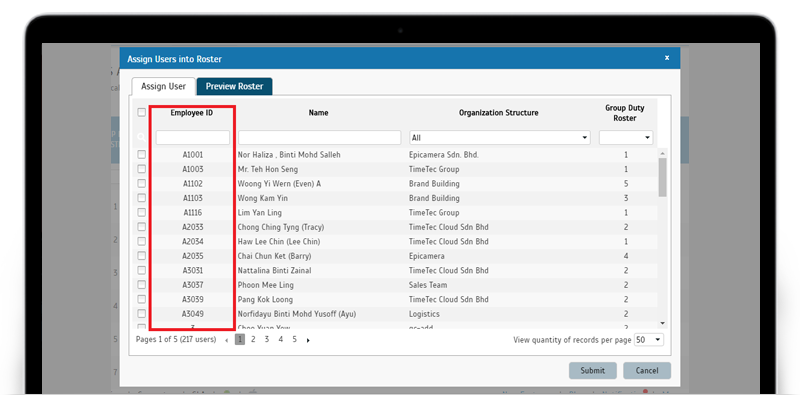This screenshot has width=800, height=395.
Task: Select current page 1 in pagination
Action: tap(240, 339)
